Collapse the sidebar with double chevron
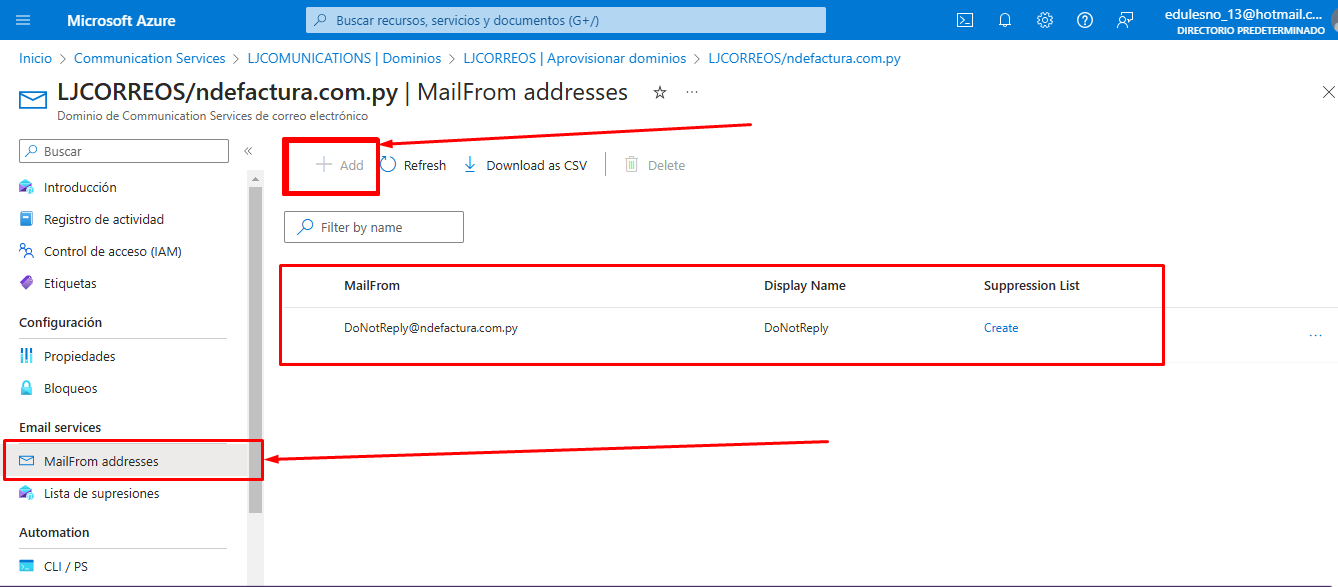This screenshot has width=1338, height=587. (x=248, y=151)
